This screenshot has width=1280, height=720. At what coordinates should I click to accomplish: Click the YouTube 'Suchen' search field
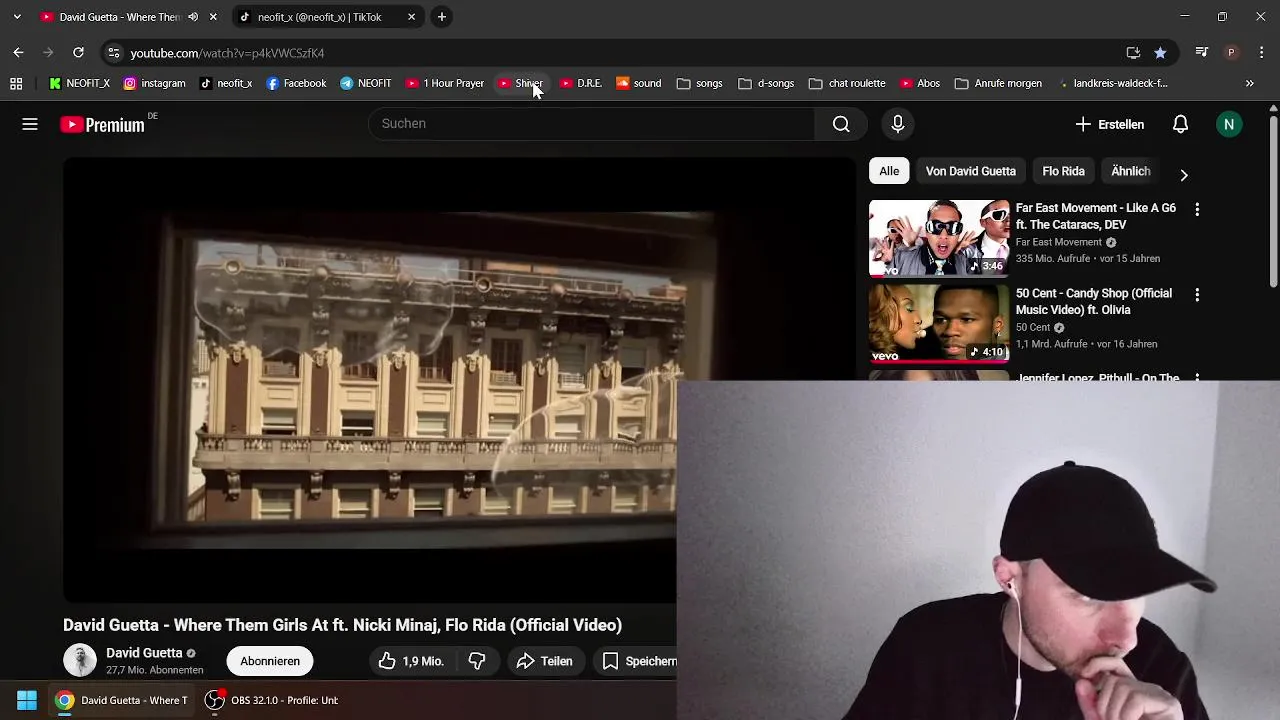point(592,124)
